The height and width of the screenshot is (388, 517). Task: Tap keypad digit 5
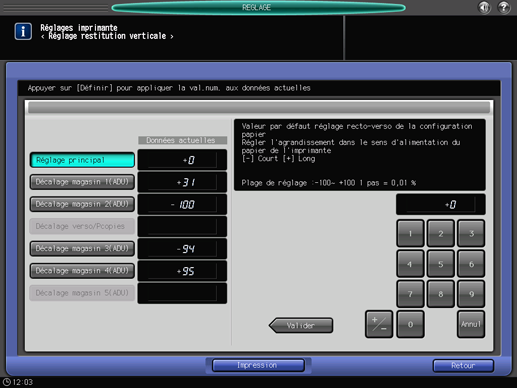coord(441,264)
